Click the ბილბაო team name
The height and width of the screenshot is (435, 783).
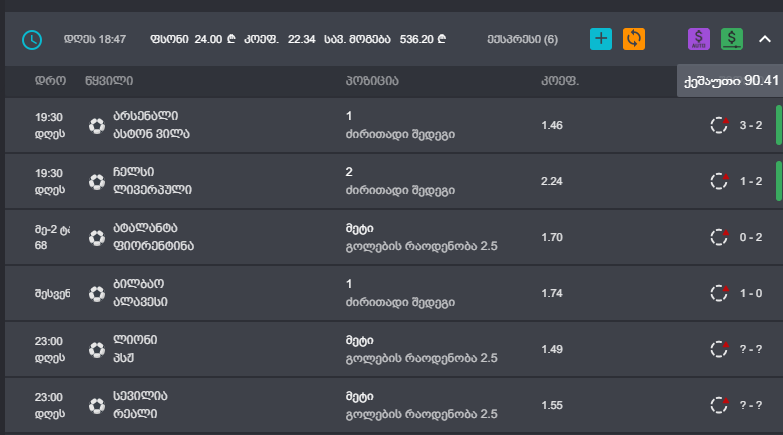click(x=138, y=284)
